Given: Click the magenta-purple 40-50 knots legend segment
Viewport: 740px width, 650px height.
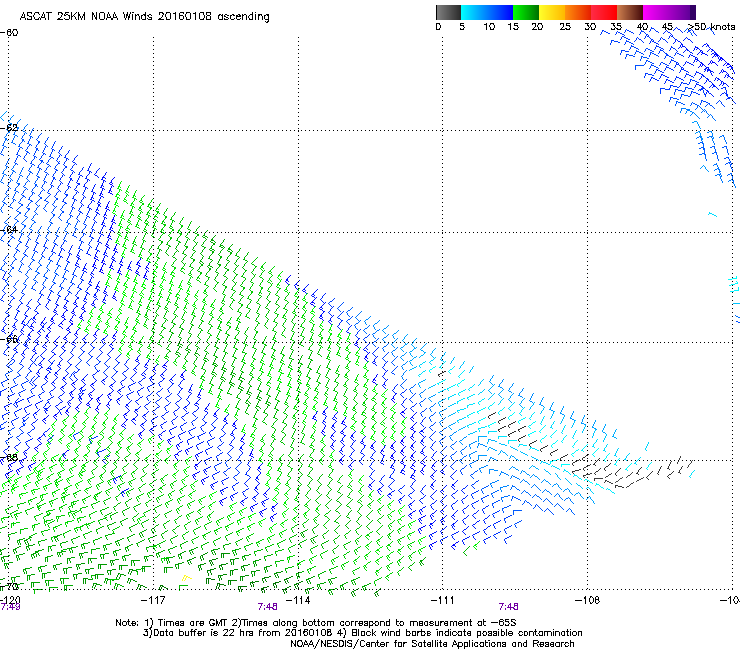Looking at the screenshot, I should pos(669,12).
